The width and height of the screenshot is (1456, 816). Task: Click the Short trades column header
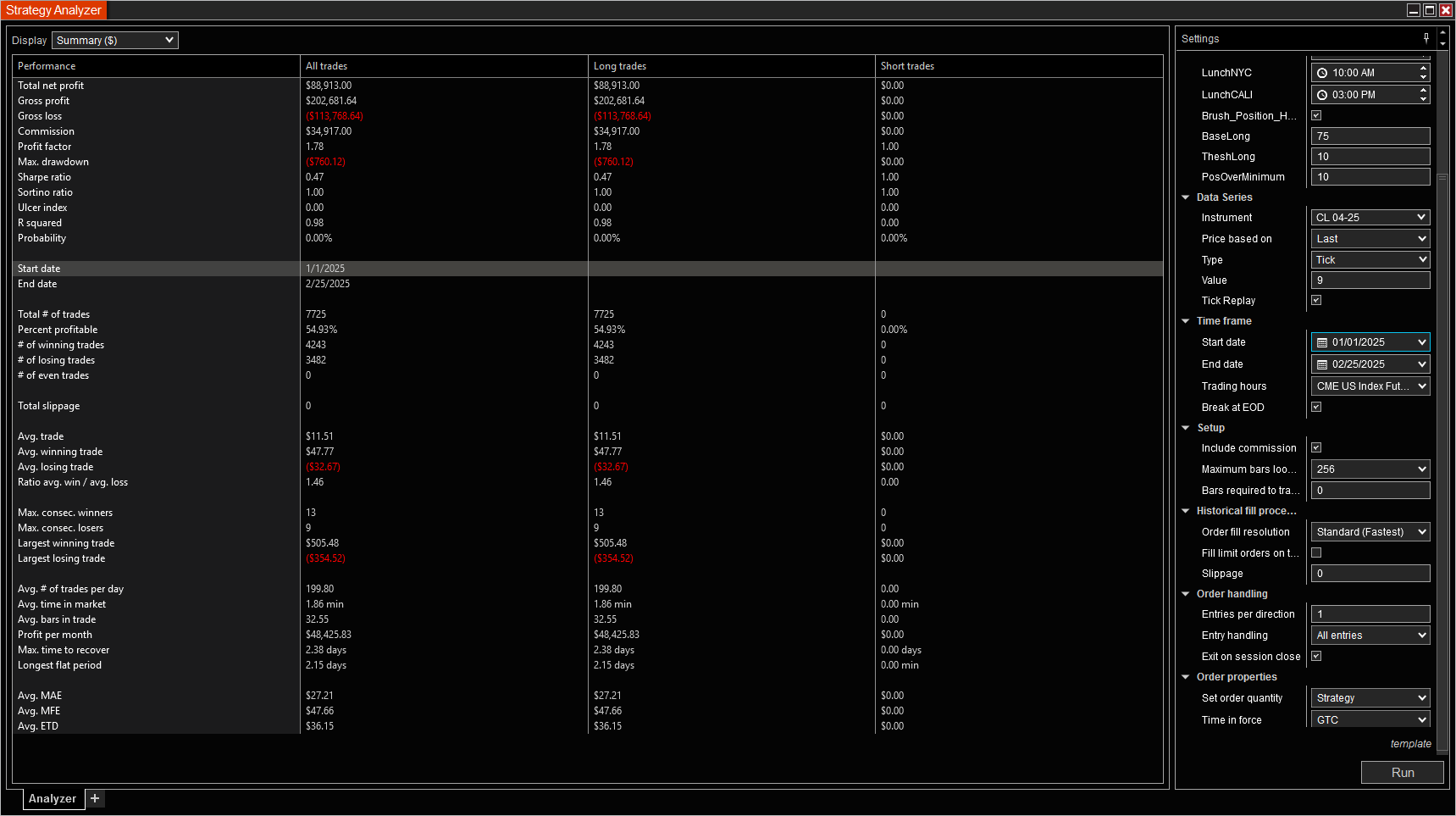(x=1020, y=66)
